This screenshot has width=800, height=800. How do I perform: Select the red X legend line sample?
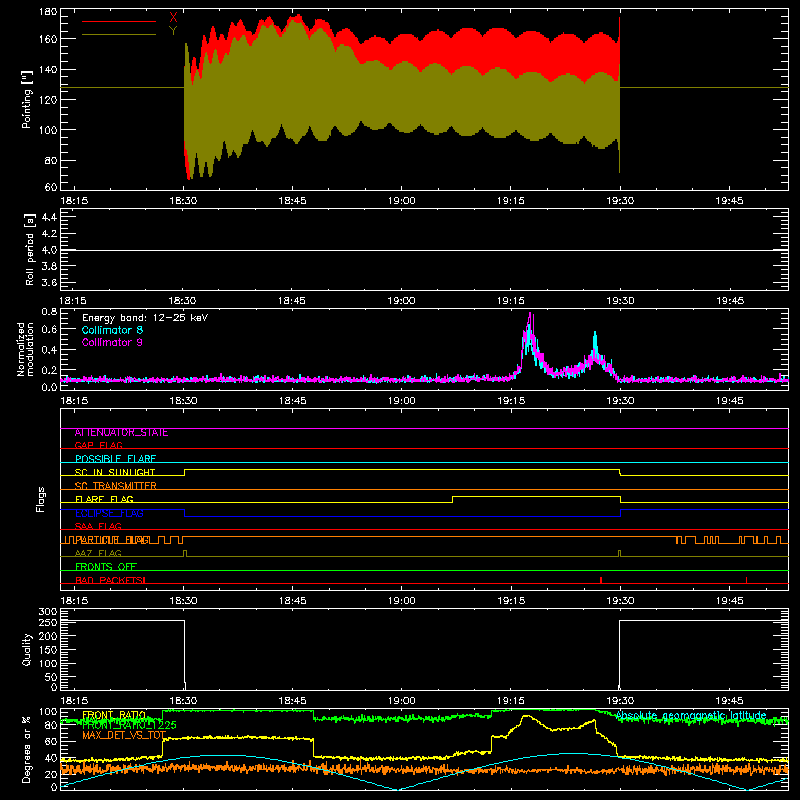coord(119,21)
